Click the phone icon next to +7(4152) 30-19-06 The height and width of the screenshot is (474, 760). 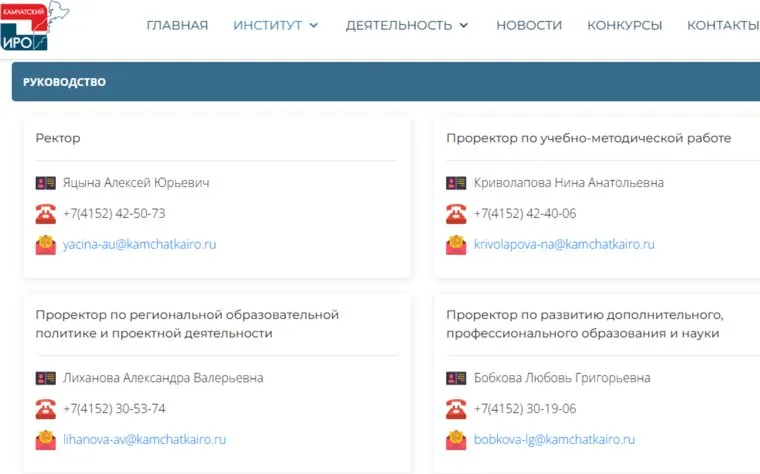pyautogui.click(x=456, y=408)
